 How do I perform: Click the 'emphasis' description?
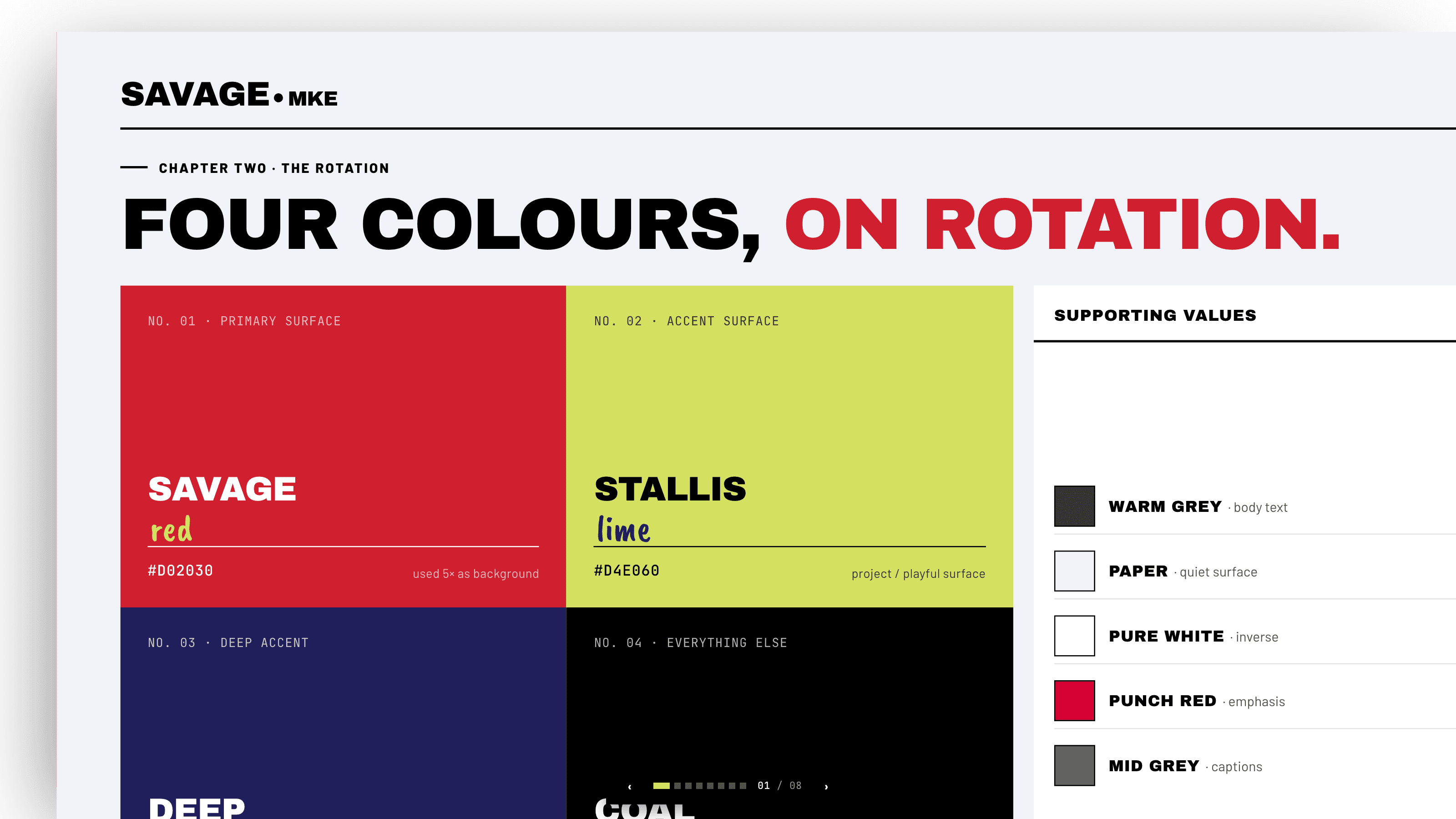pyautogui.click(x=1256, y=702)
